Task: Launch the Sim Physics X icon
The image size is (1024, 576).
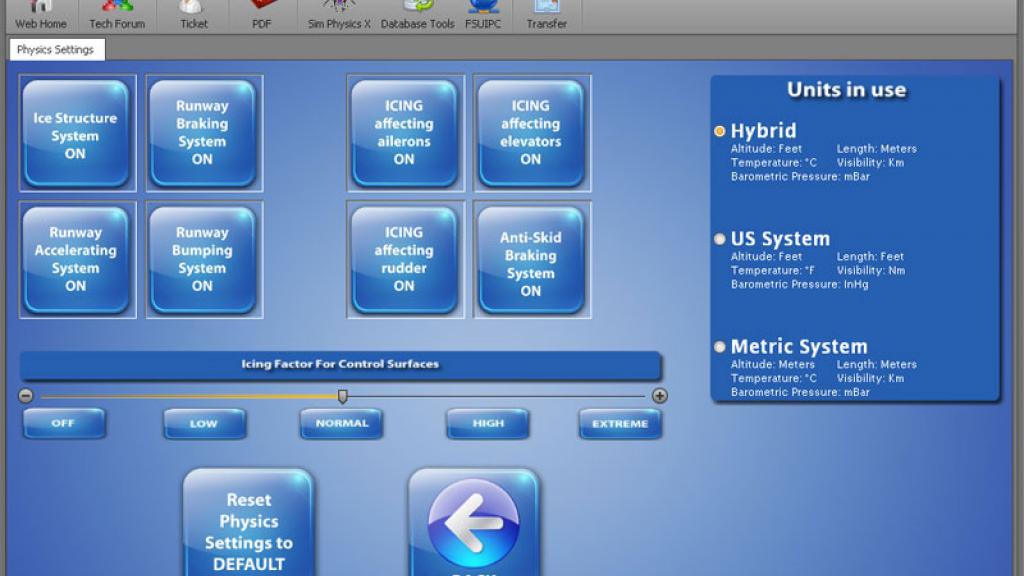Action: [x=338, y=14]
